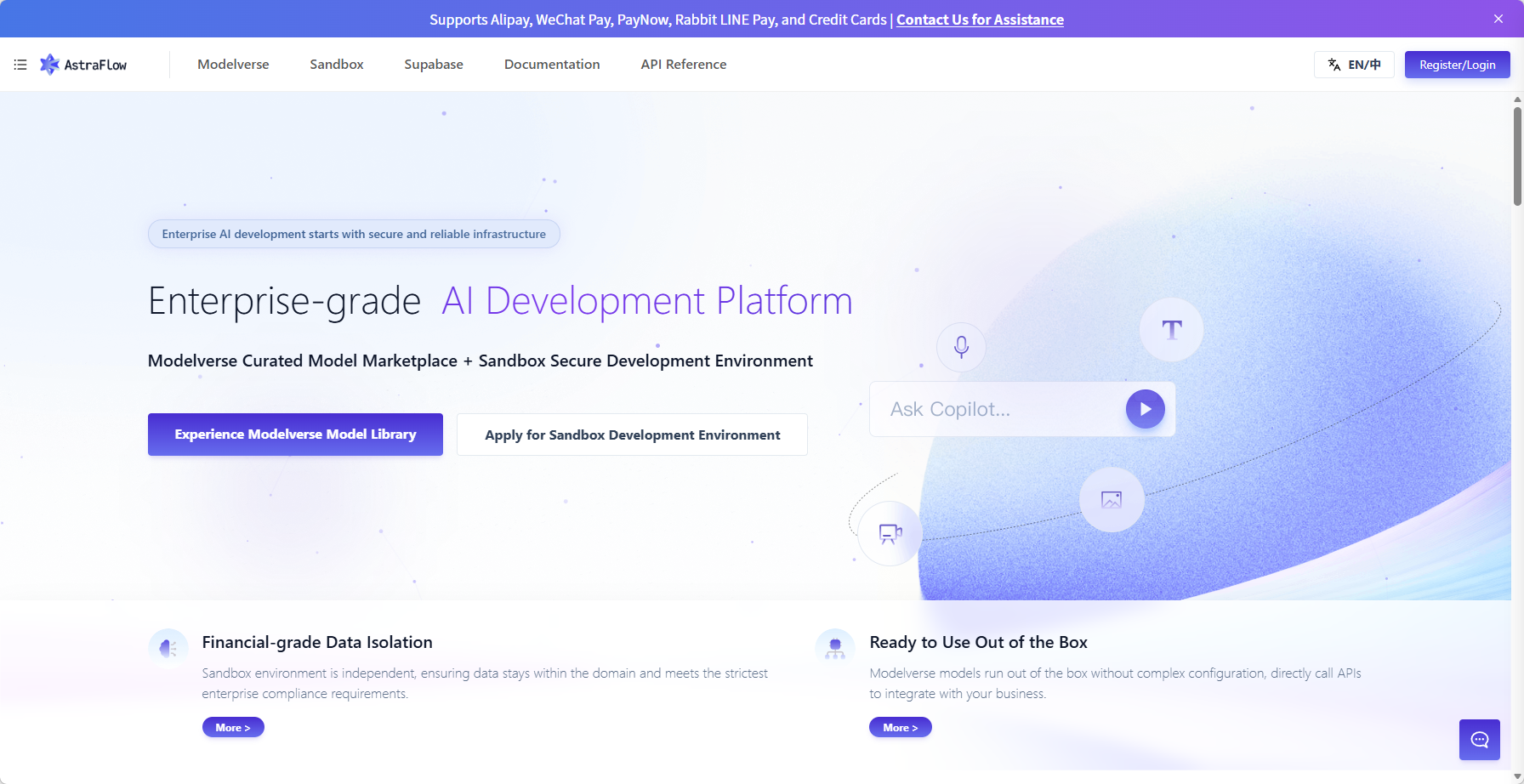The width and height of the screenshot is (1524, 784).
Task: Open the API Reference nav item
Action: (684, 65)
